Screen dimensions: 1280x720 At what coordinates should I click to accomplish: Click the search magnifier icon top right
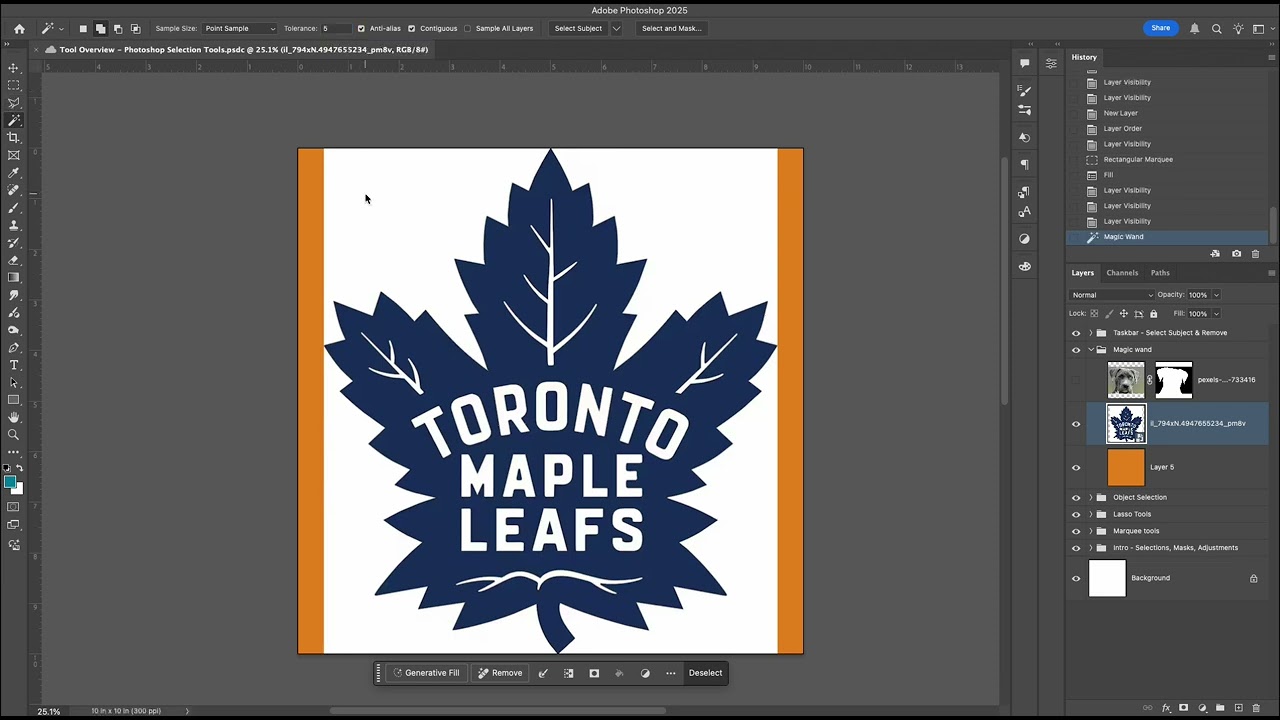[1217, 29]
